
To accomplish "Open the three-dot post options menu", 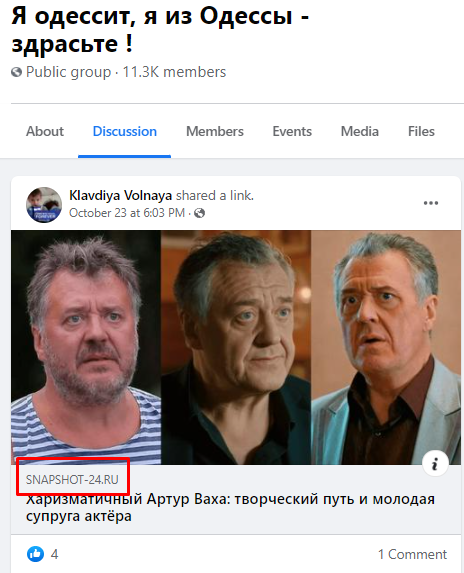I will [x=430, y=203].
